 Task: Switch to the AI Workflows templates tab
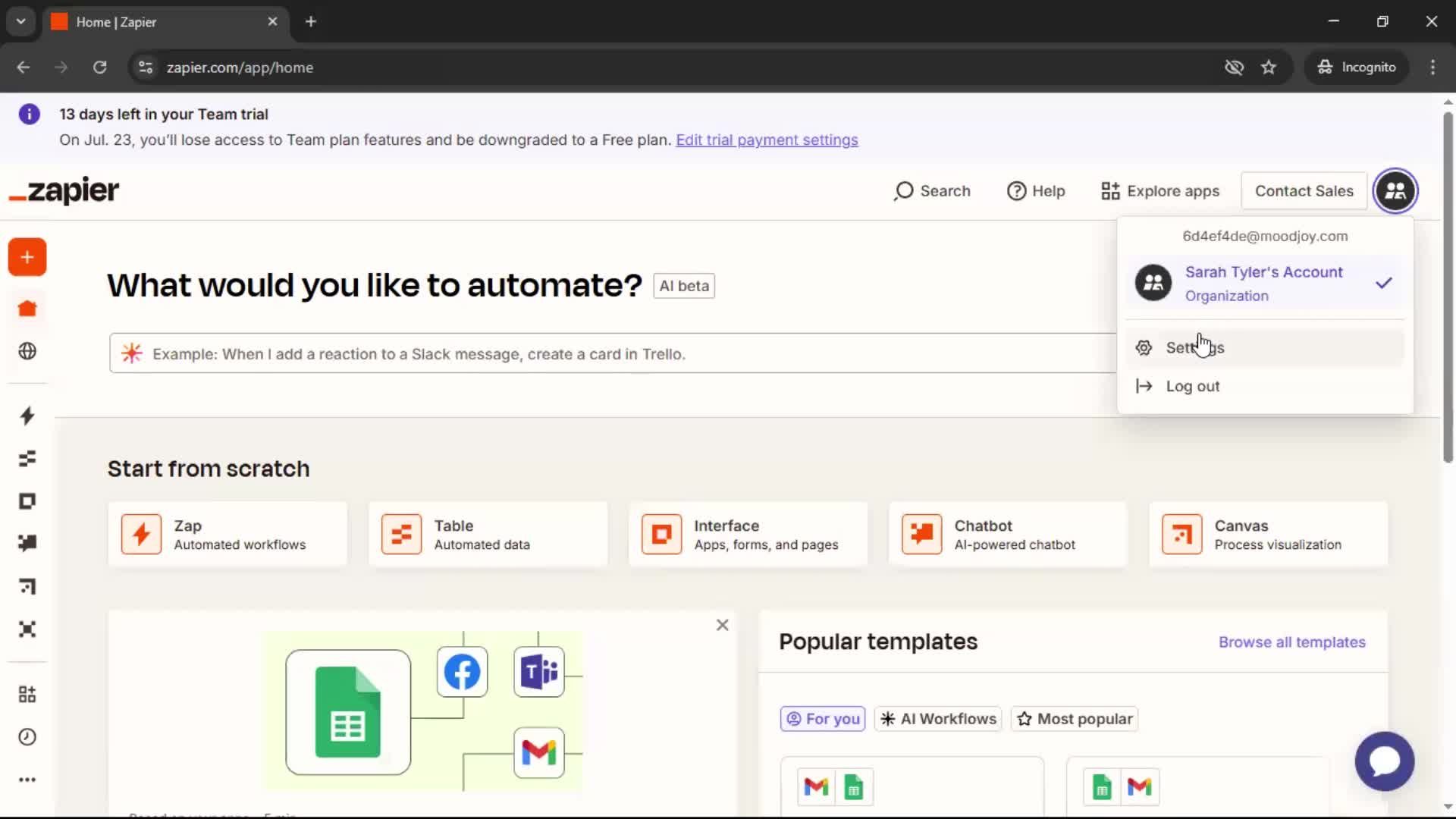click(x=938, y=719)
